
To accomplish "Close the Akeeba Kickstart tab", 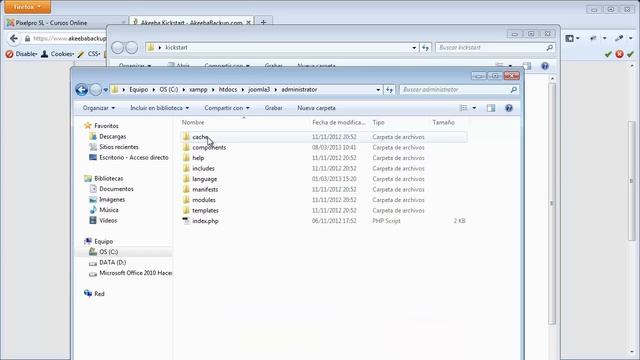I will [x=248, y=23].
